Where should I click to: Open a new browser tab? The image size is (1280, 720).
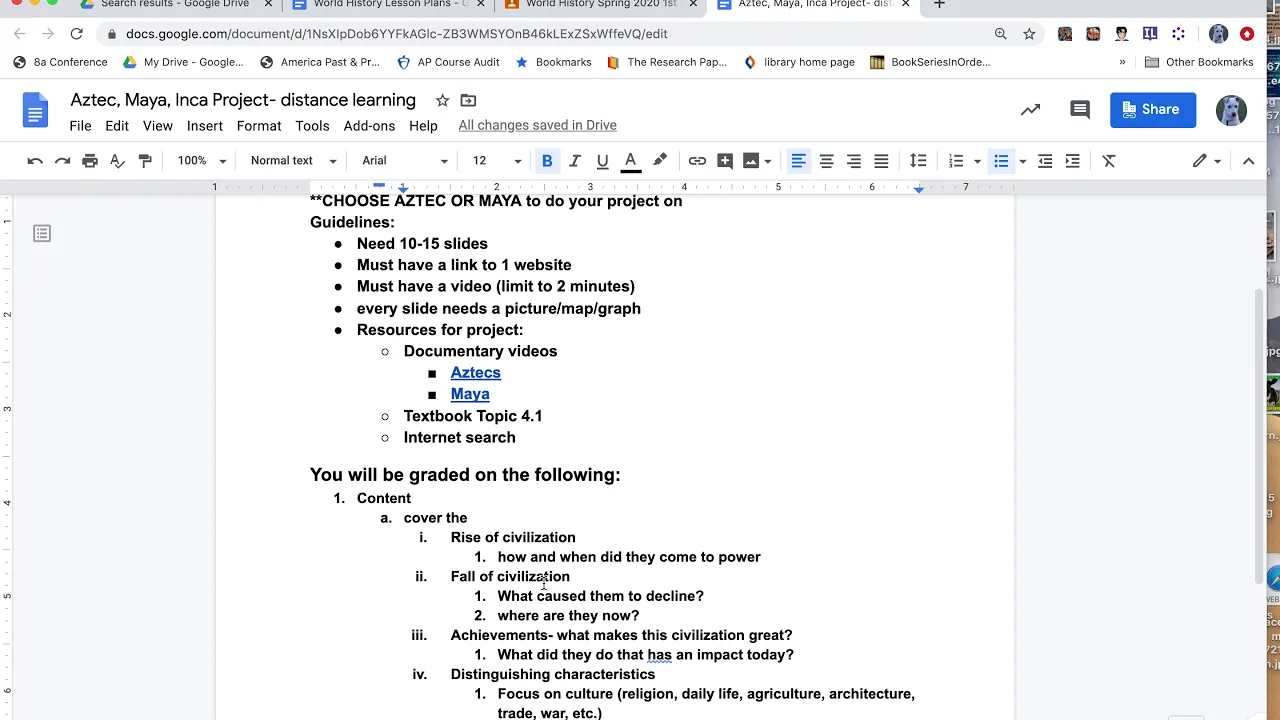[x=939, y=5]
